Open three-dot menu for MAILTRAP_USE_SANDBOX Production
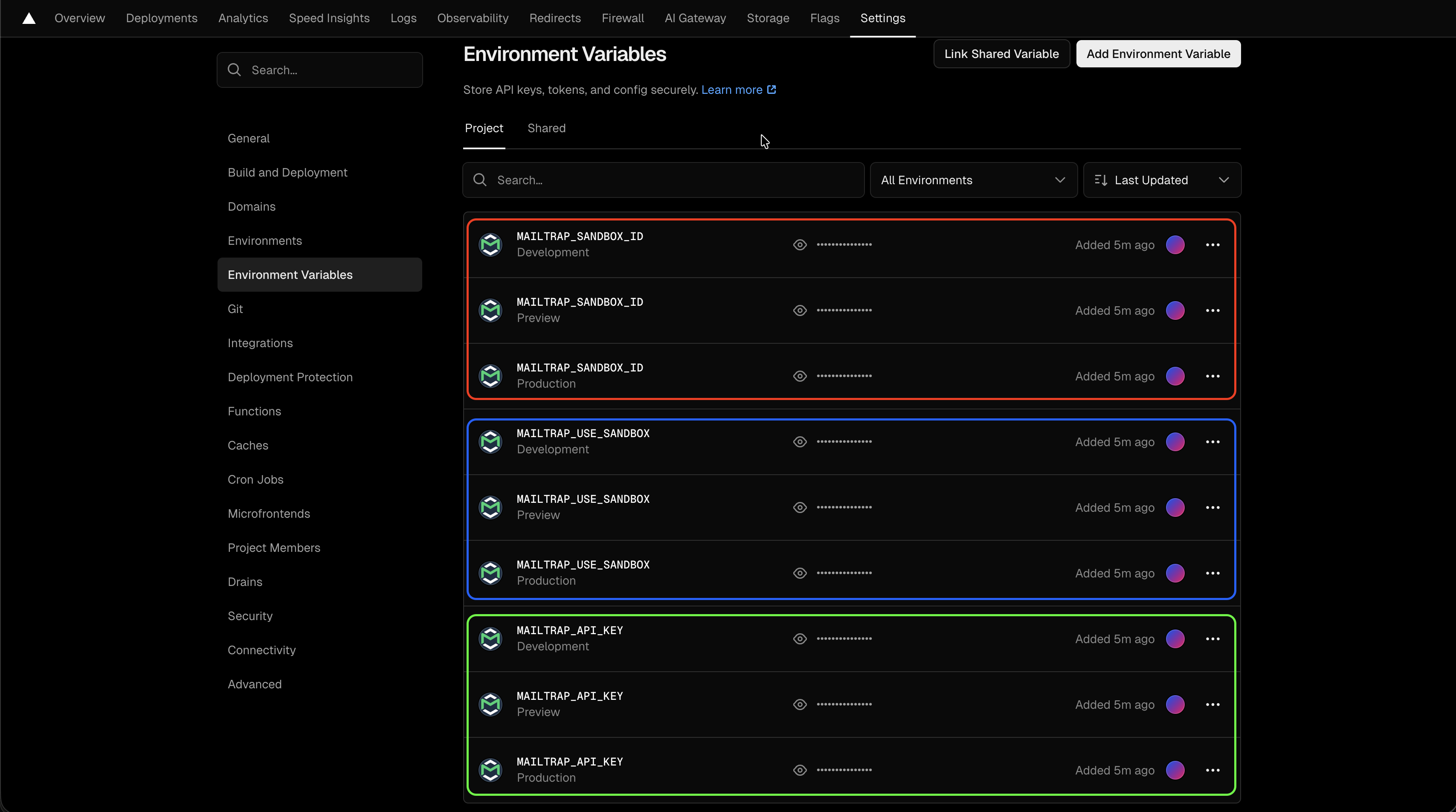The height and width of the screenshot is (812, 1456). [x=1212, y=573]
